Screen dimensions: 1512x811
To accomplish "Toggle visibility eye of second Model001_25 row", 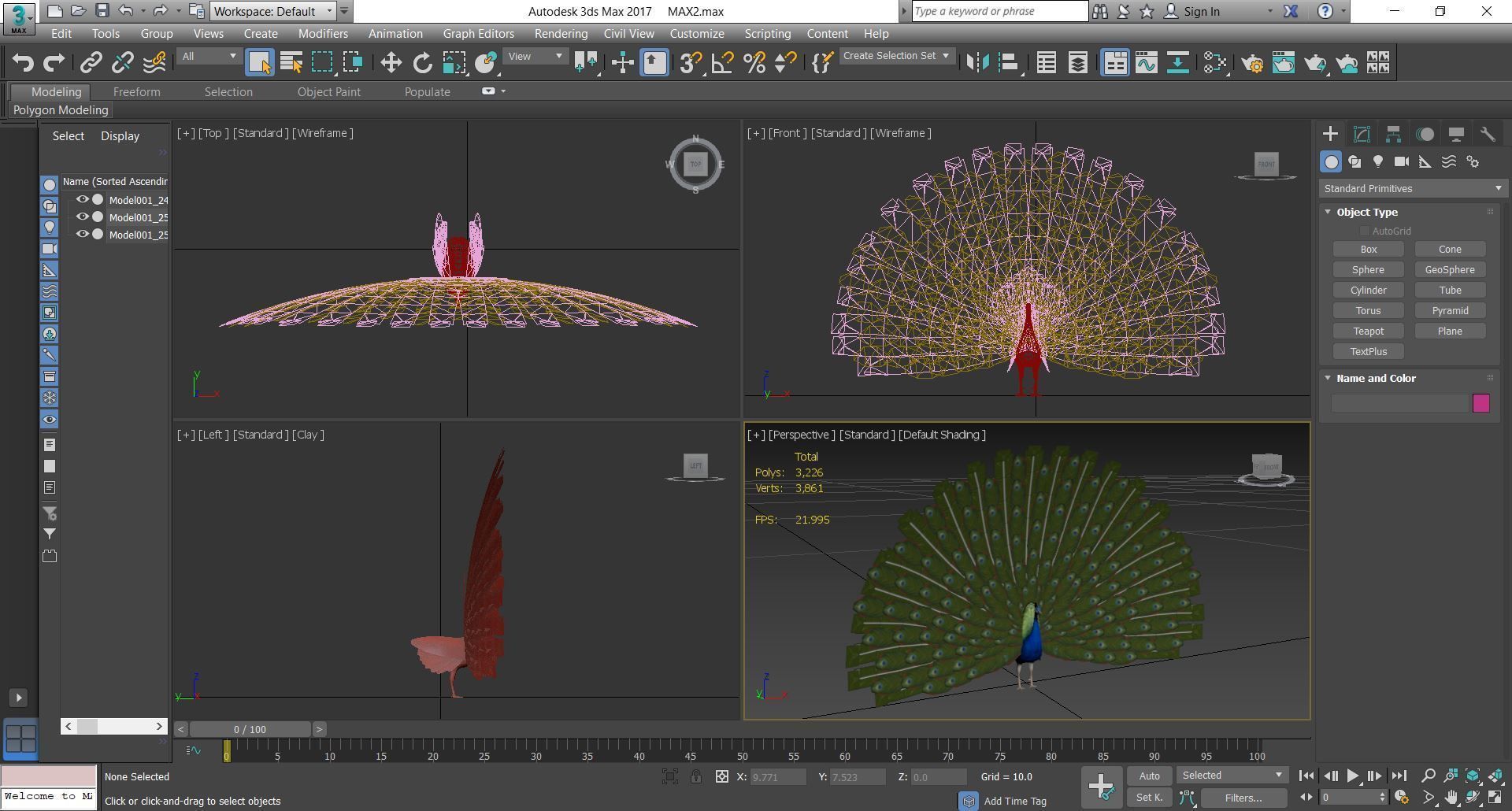I will click(82, 217).
